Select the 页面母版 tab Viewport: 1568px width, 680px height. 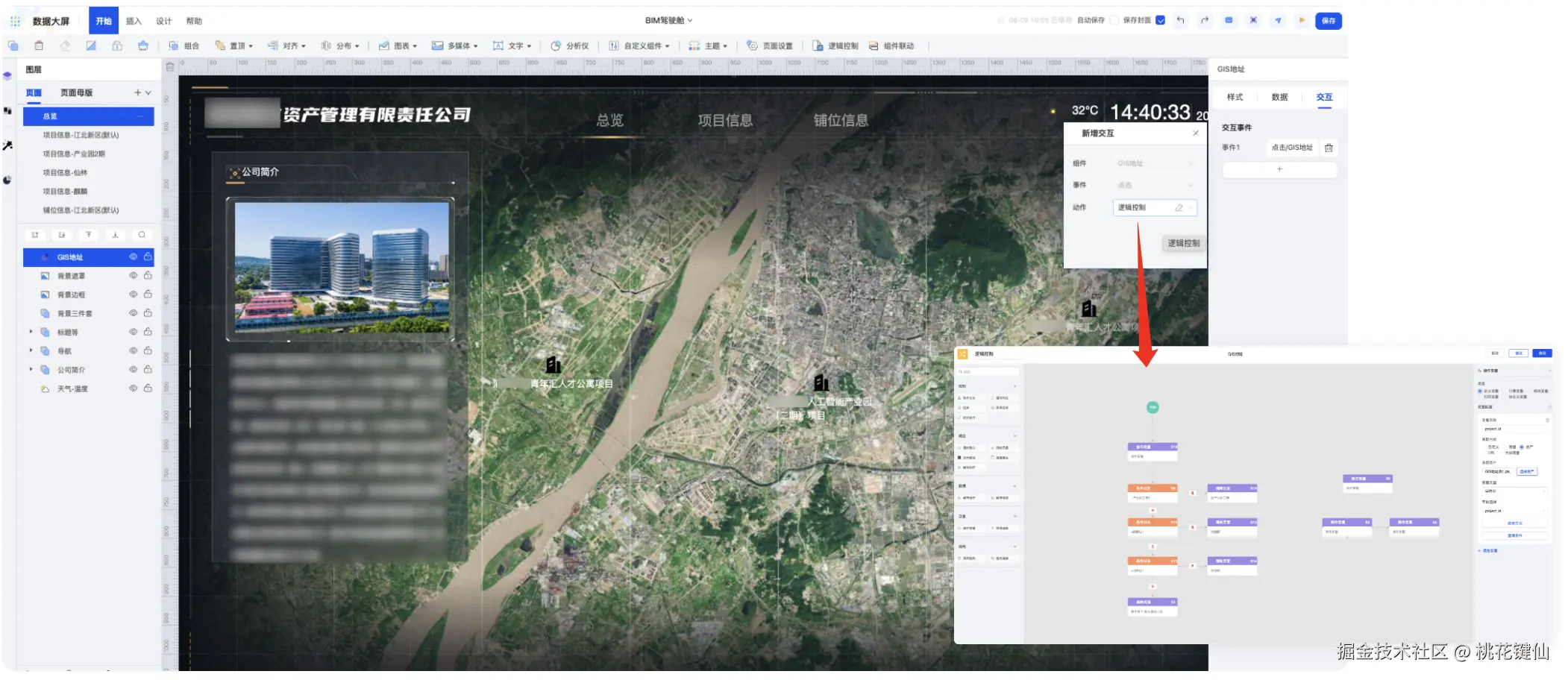77,92
